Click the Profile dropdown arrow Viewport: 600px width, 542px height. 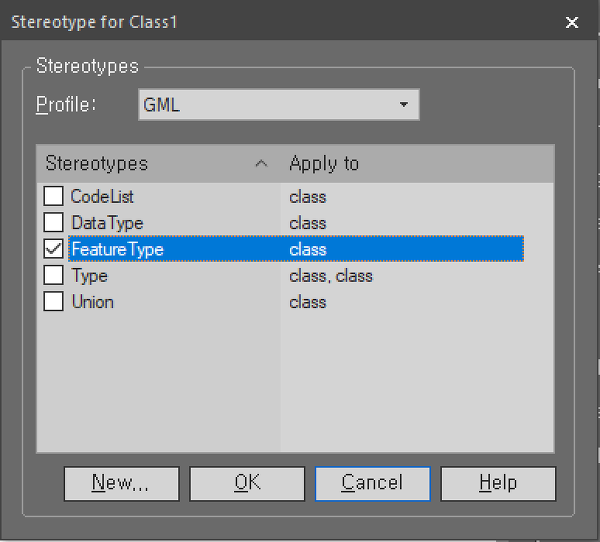[403, 104]
